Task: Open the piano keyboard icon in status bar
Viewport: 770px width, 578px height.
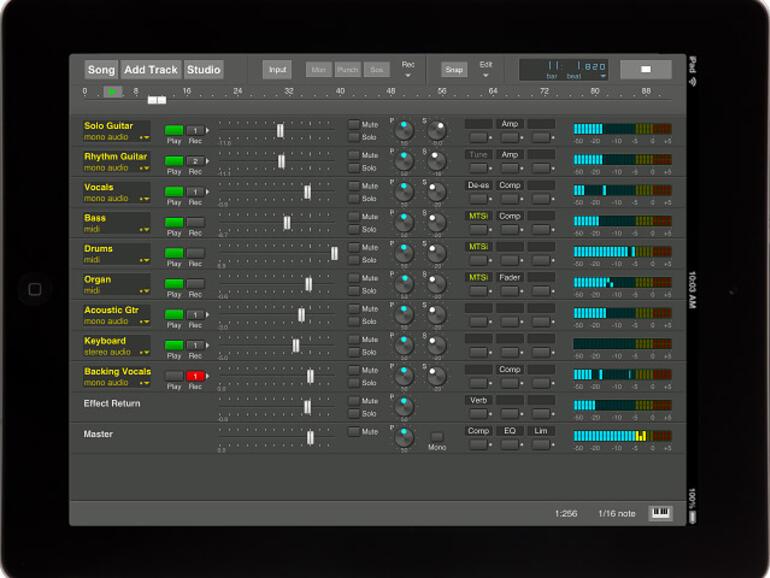Action: point(660,513)
